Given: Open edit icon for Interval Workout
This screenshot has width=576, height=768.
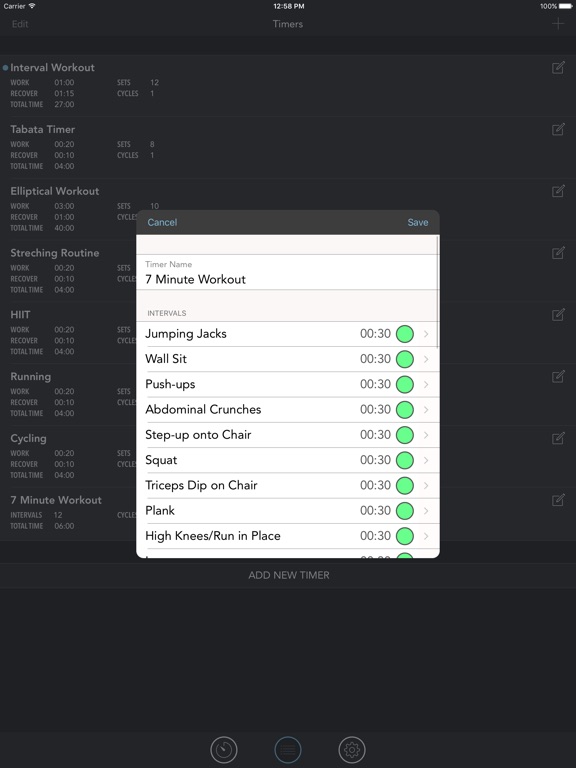Looking at the screenshot, I should [558, 68].
